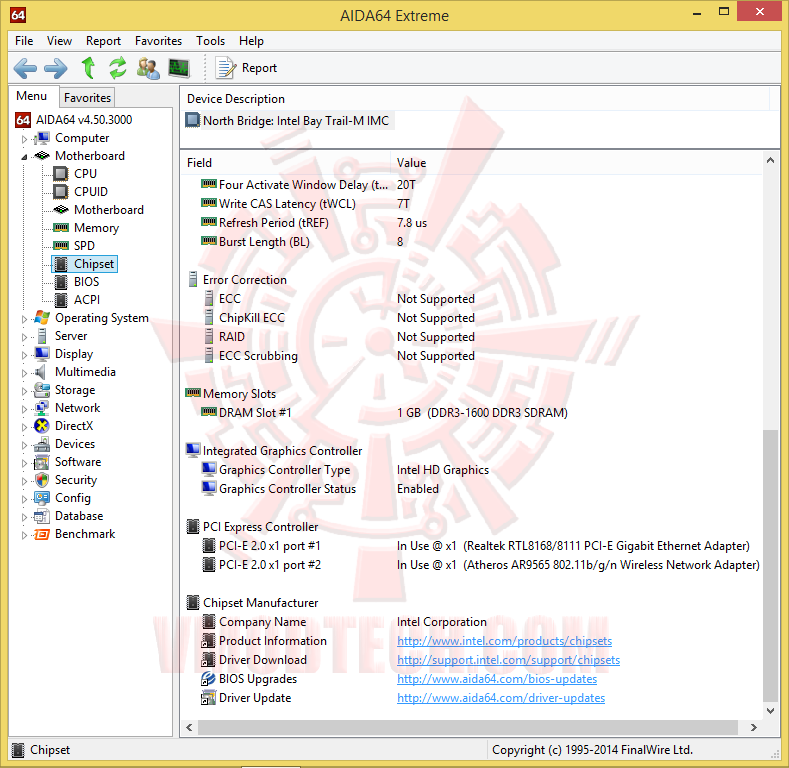789x768 pixels.
Task: Expand the Multimedia tree node
Action: pos(24,373)
